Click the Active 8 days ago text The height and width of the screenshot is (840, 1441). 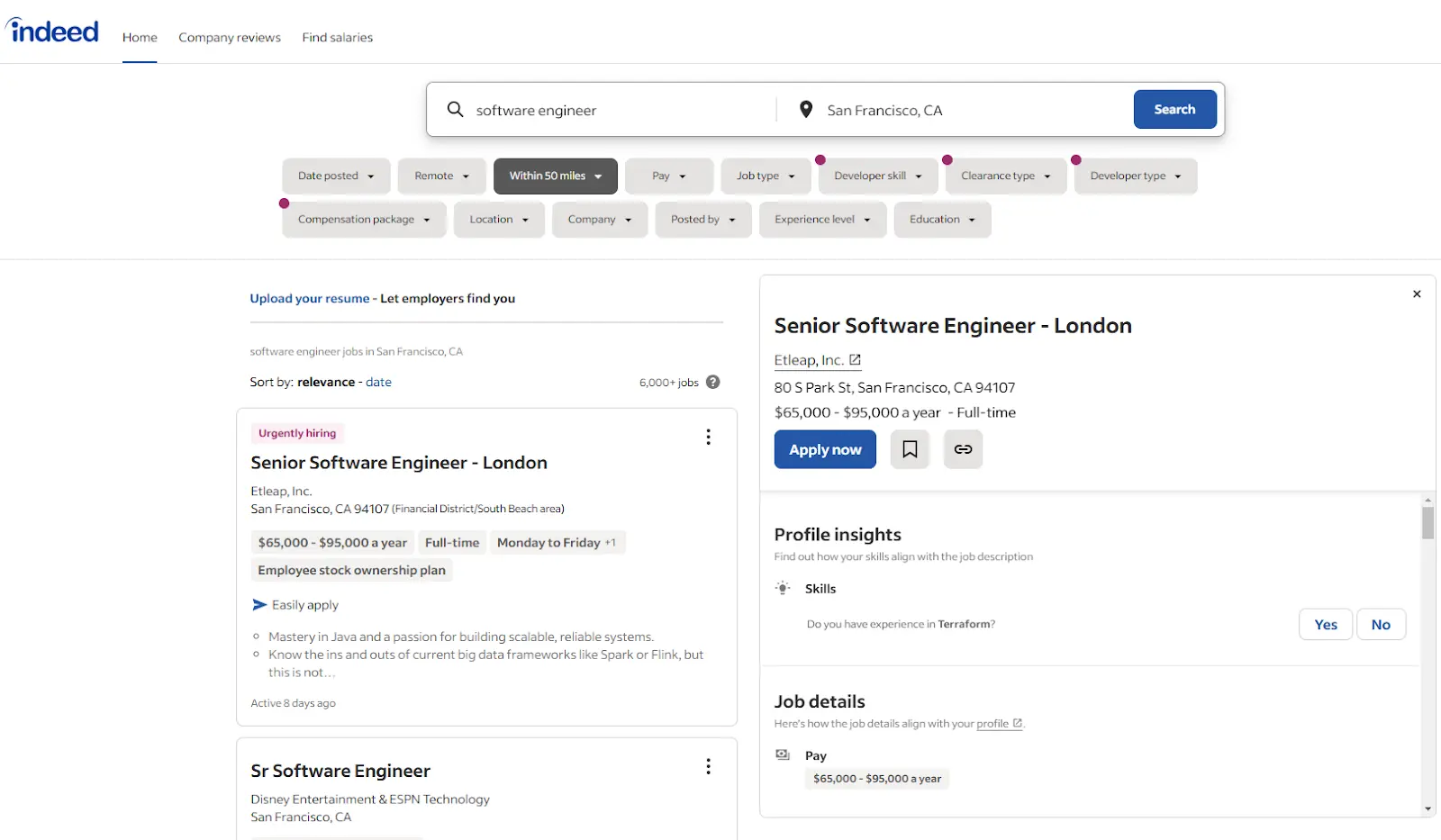tap(293, 703)
